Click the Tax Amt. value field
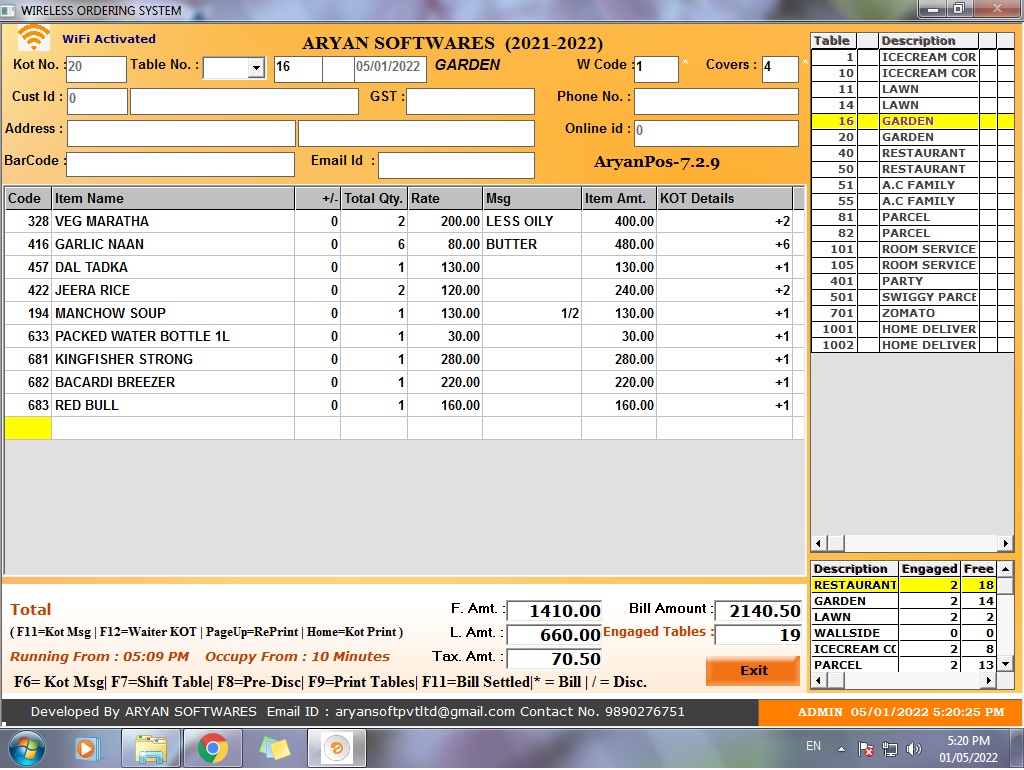The height and width of the screenshot is (770, 1024). pyautogui.click(x=554, y=658)
